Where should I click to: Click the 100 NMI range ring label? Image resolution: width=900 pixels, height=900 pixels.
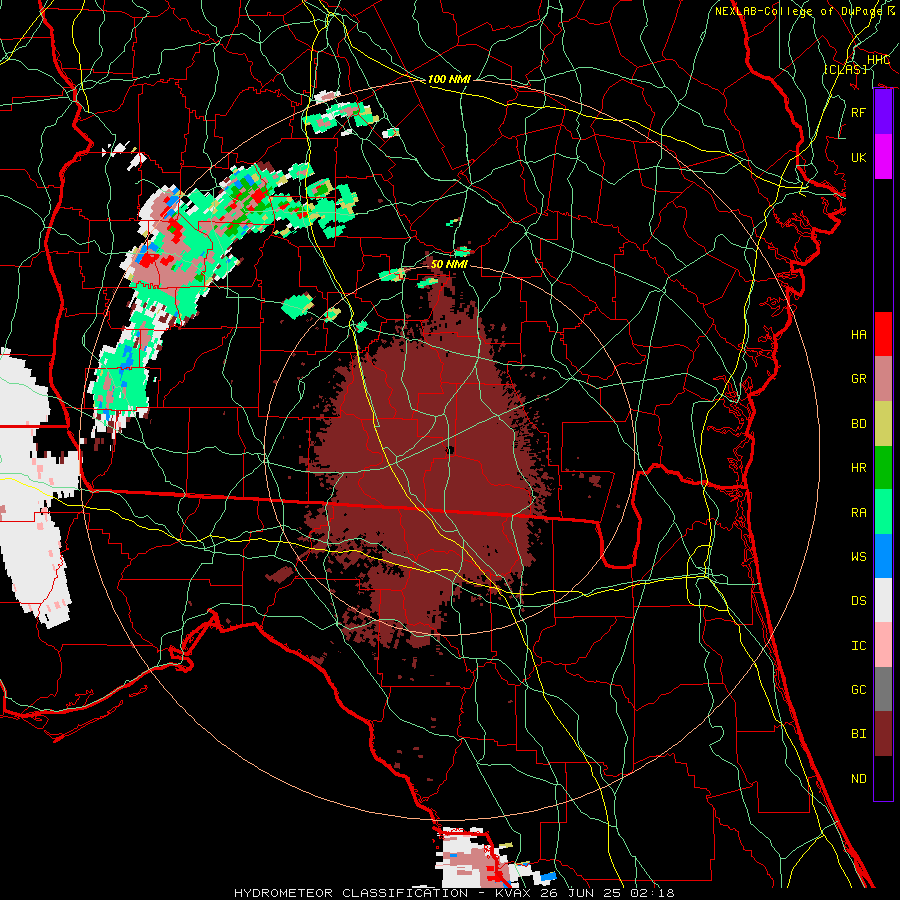click(449, 79)
